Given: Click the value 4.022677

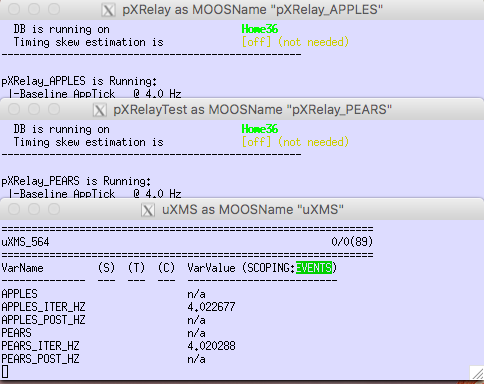Looking at the screenshot, I should click(211, 307).
